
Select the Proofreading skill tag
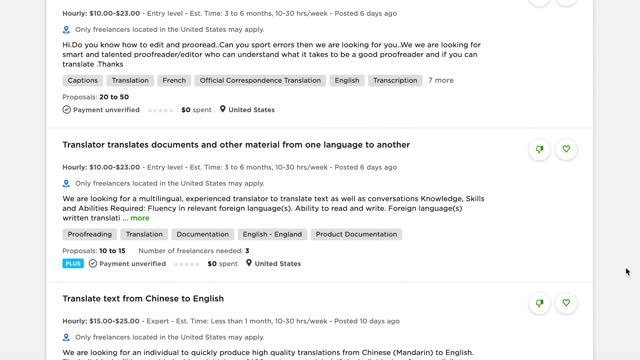[x=89, y=234]
